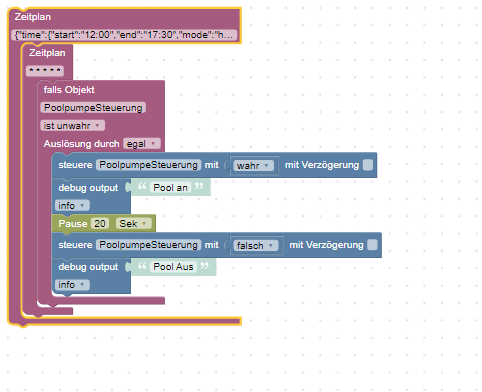This screenshot has width=482, height=392.
Task: Edit the 'Pool an' text string
Action: click(170, 188)
